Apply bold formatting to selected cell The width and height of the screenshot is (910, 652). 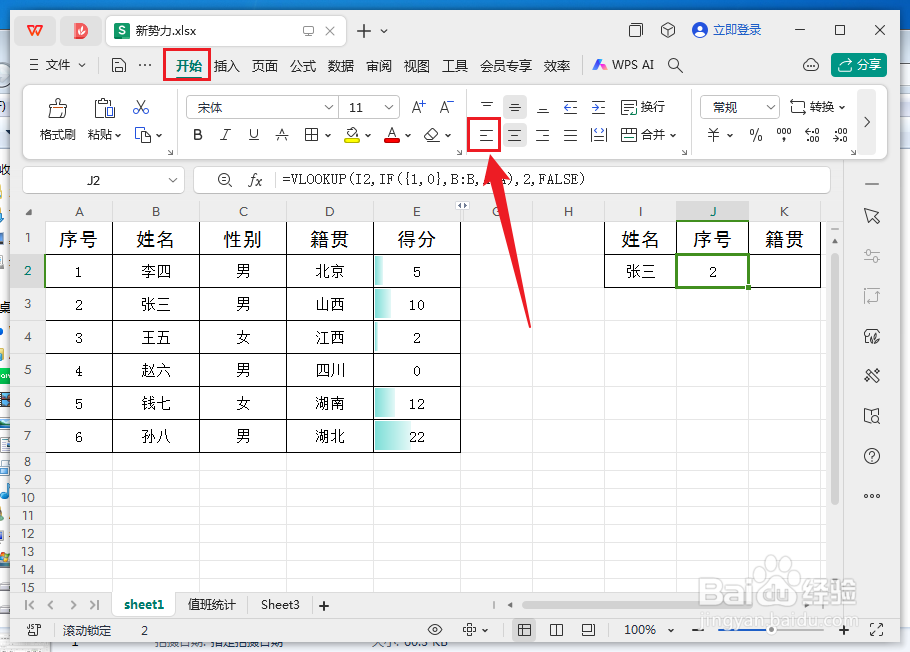(198, 134)
